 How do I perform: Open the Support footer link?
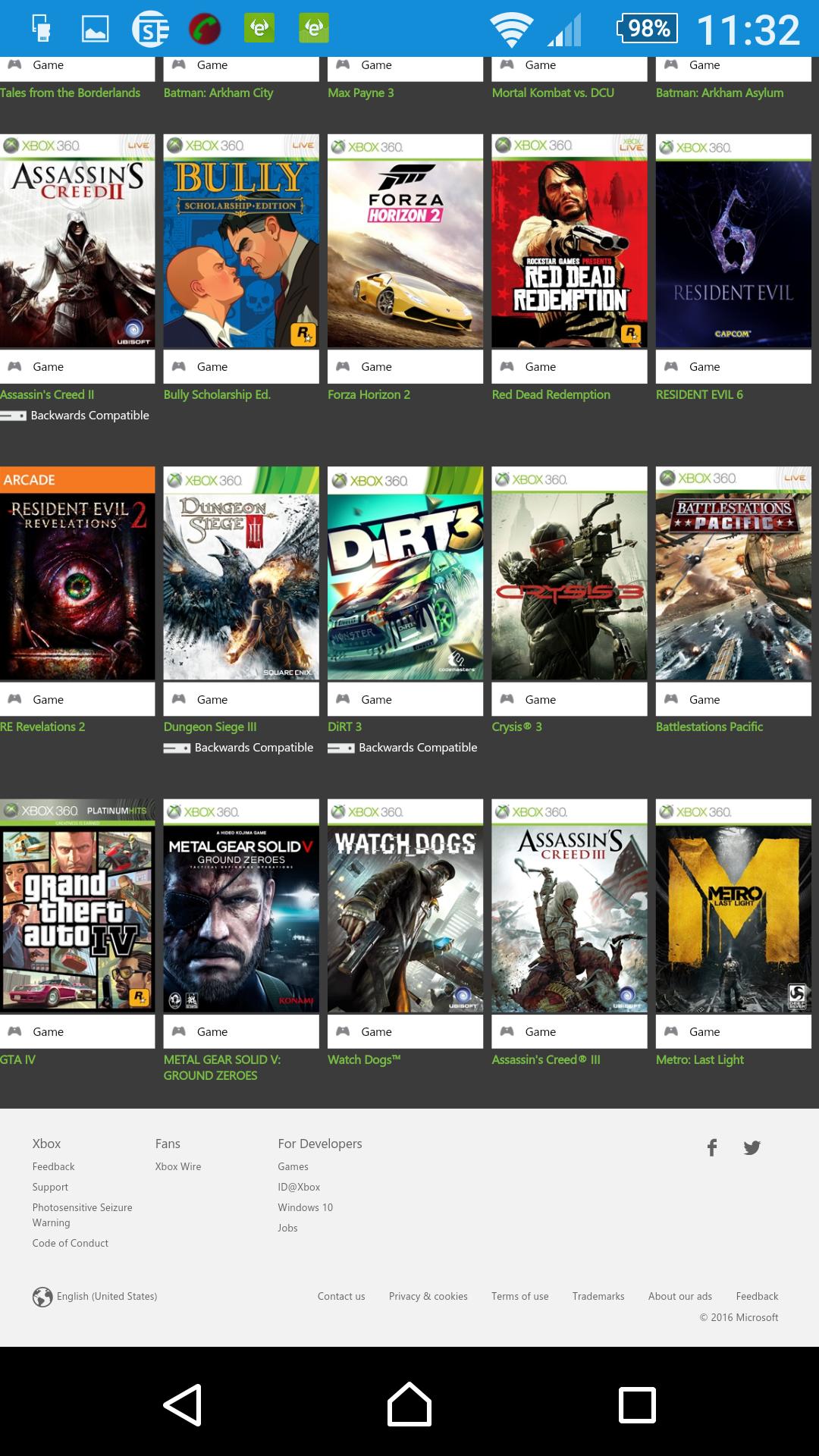[x=50, y=1187]
